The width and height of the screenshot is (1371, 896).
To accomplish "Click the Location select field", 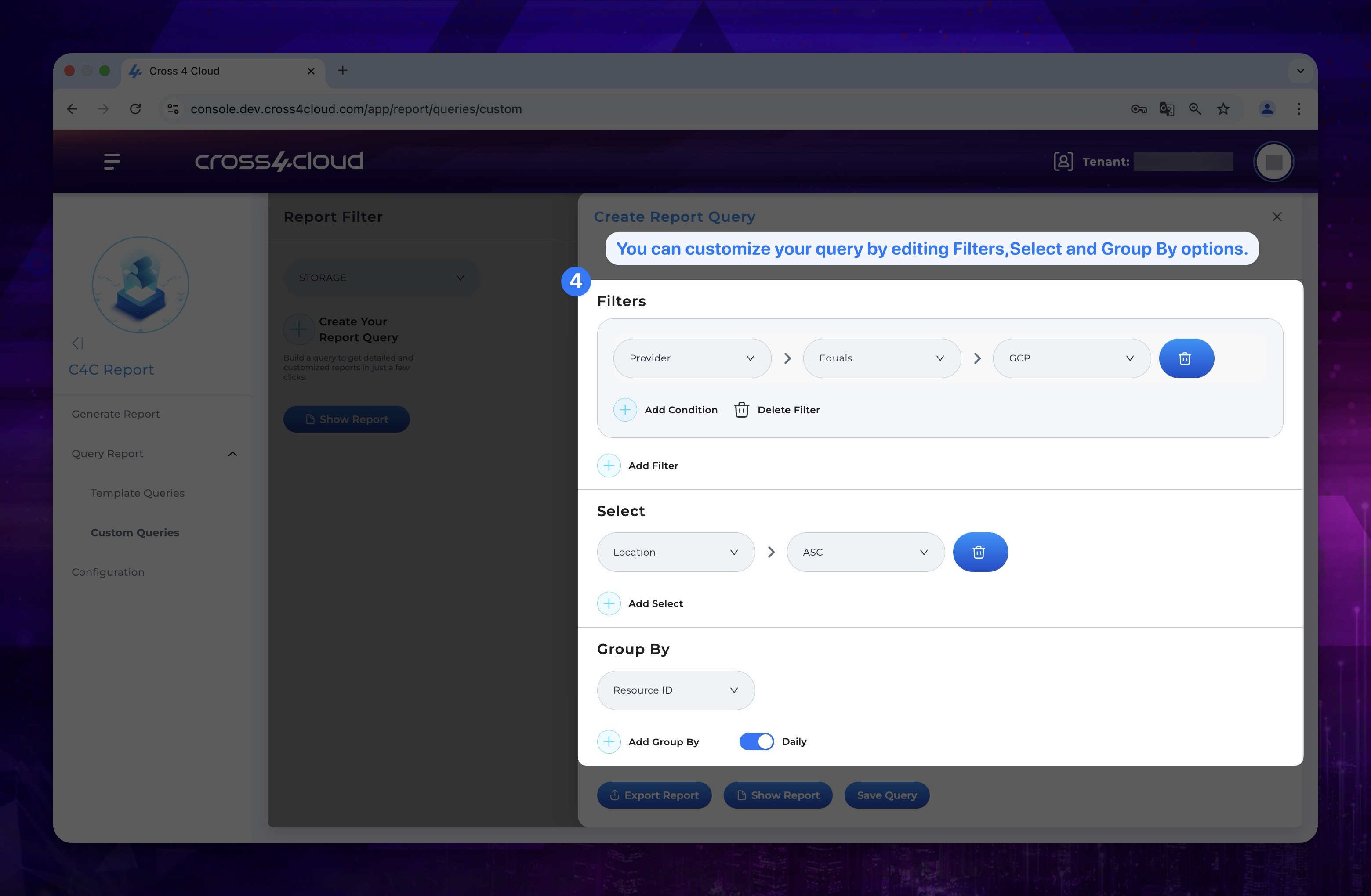I will pos(675,551).
